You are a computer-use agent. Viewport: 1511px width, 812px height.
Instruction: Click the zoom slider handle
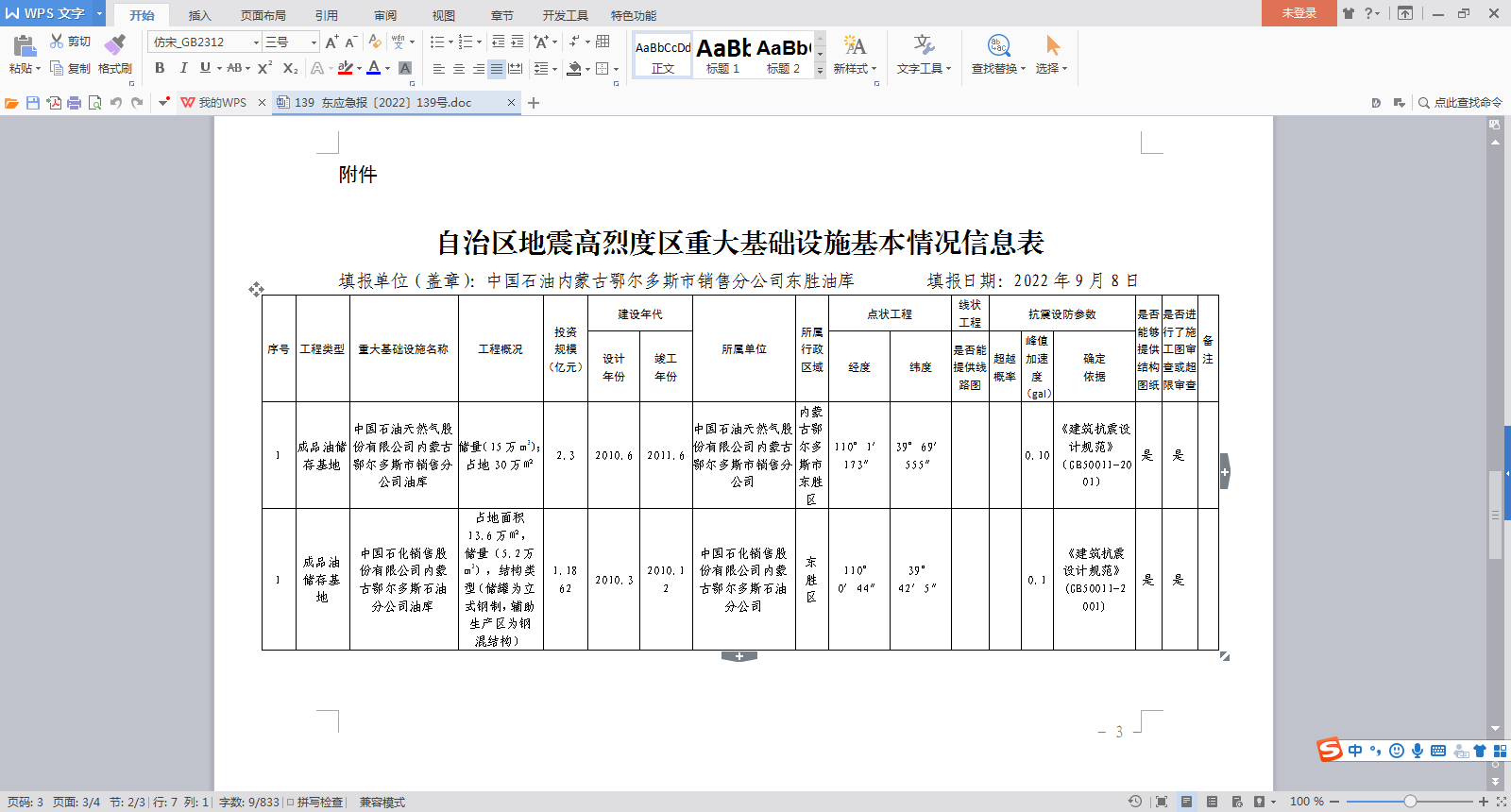(x=1410, y=802)
